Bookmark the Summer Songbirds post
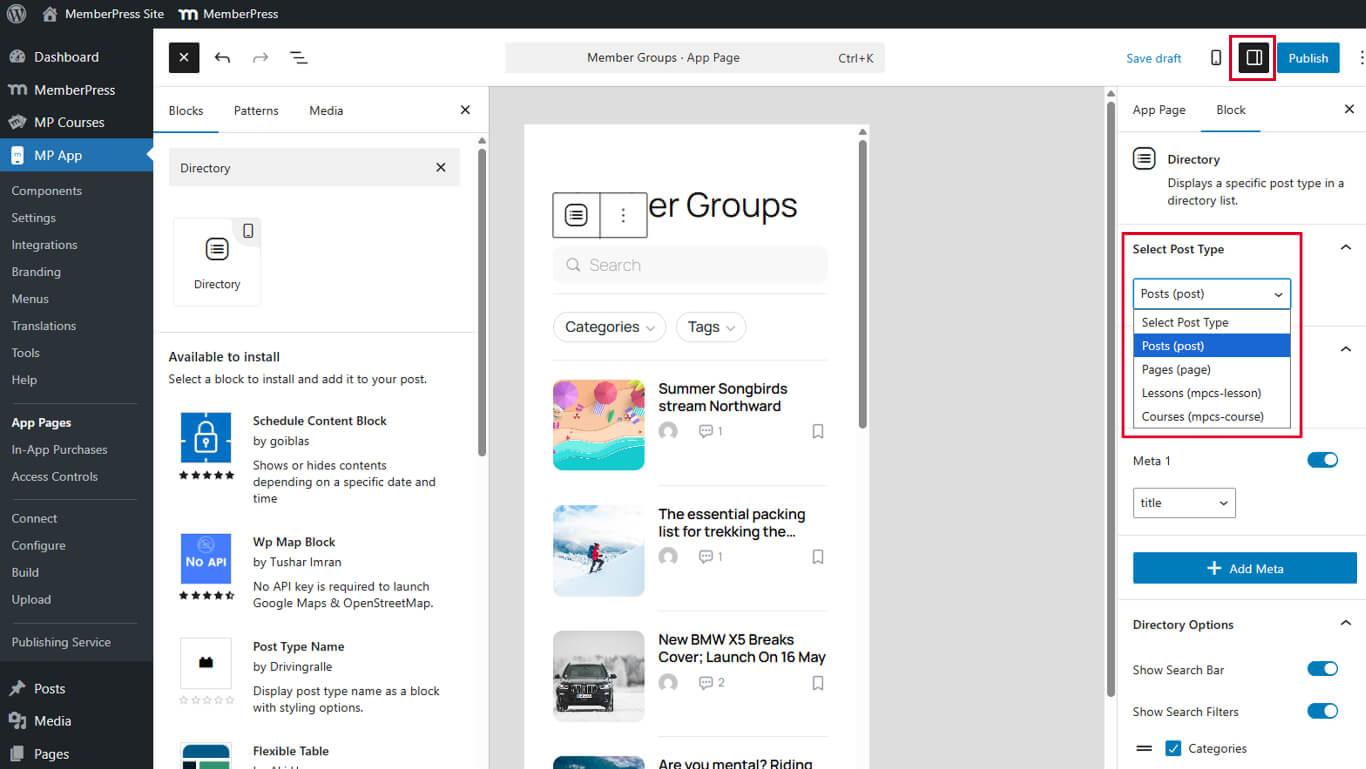Viewport: 1366px width, 769px height. pos(817,431)
